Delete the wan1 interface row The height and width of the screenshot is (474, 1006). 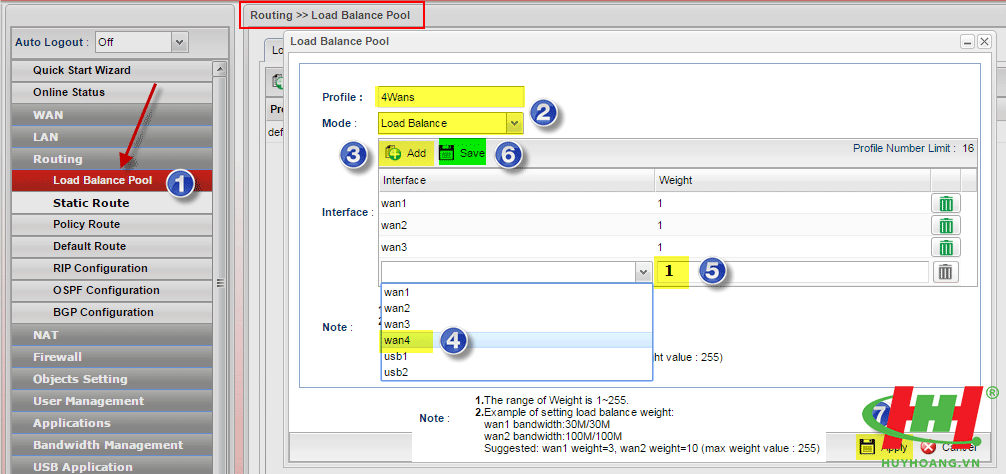tap(946, 204)
